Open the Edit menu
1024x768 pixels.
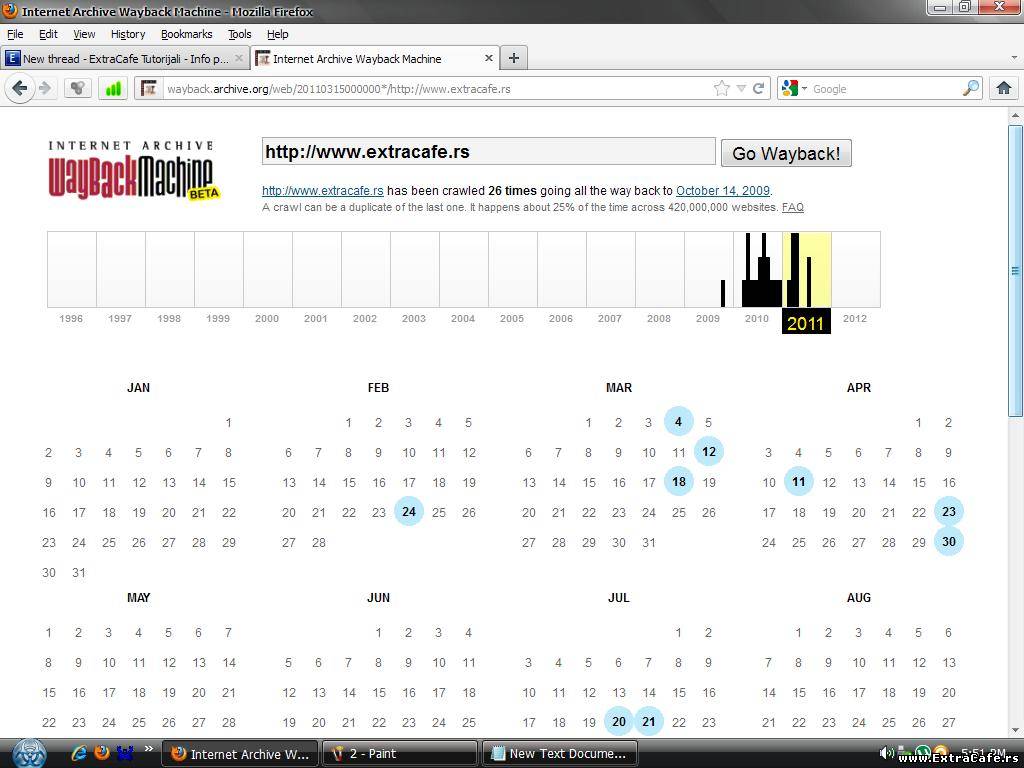pos(48,34)
